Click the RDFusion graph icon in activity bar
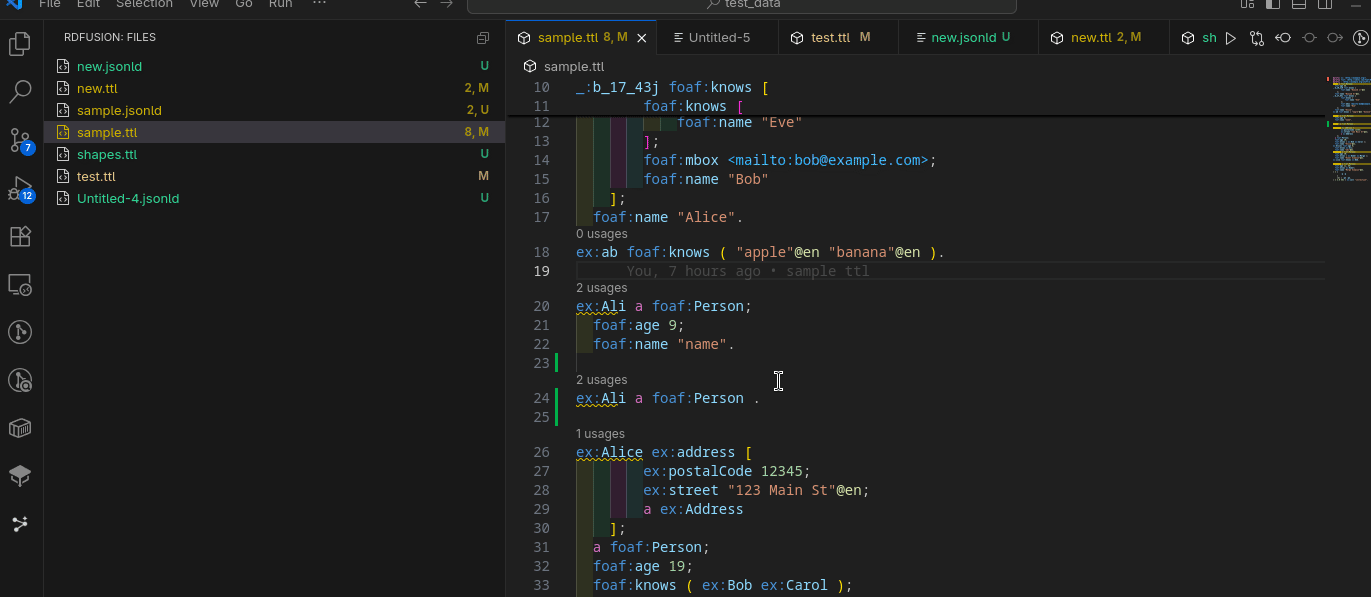The width and height of the screenshot is (1371, 597). point(20,524)
